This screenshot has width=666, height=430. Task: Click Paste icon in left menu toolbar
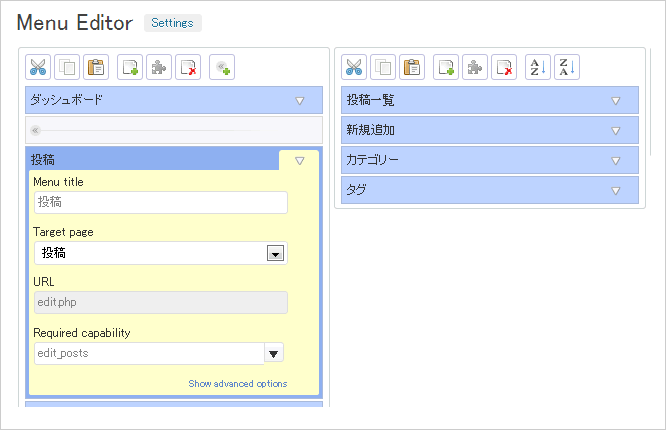[96, 68]
